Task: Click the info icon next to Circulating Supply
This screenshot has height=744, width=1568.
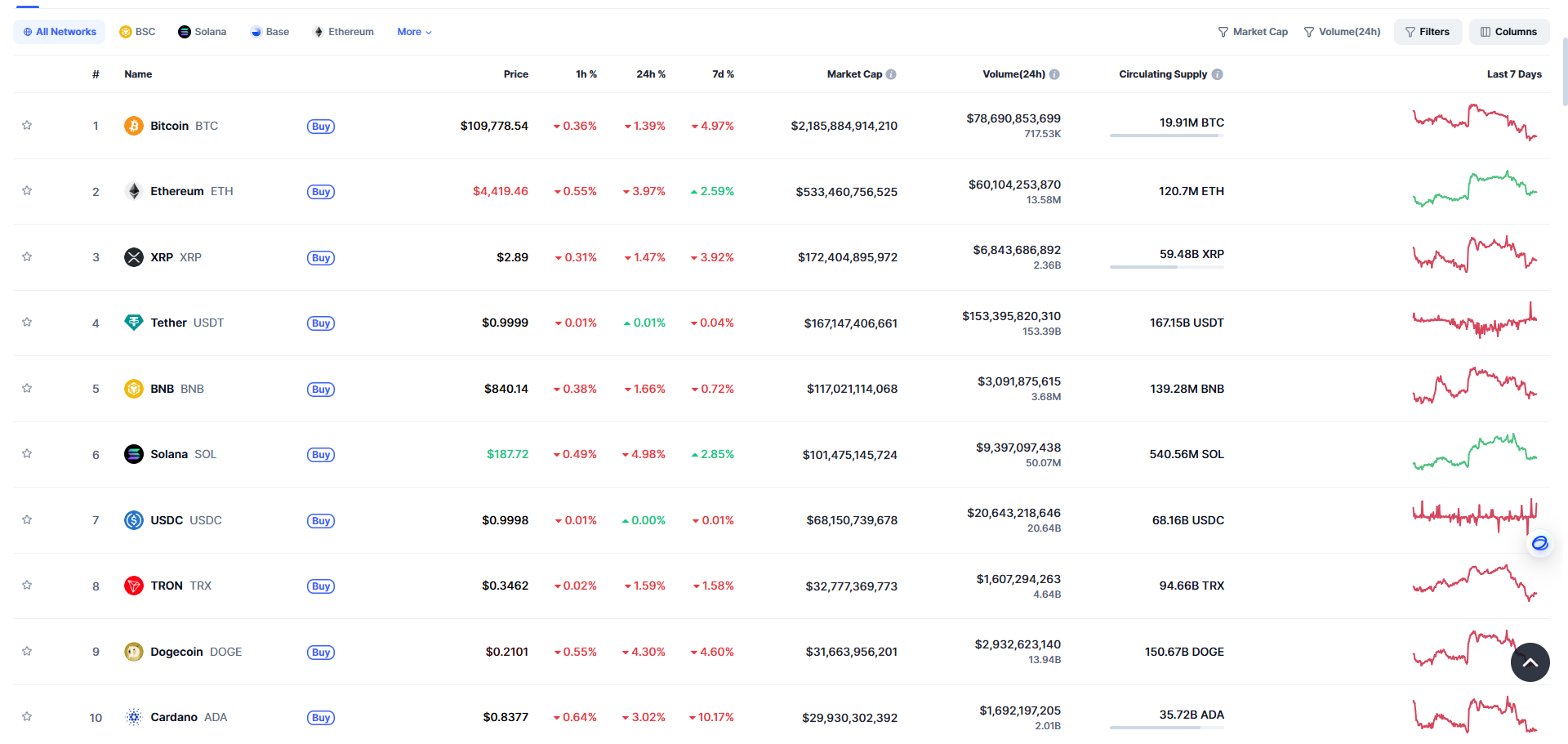Action: (x=1218, y=74)
